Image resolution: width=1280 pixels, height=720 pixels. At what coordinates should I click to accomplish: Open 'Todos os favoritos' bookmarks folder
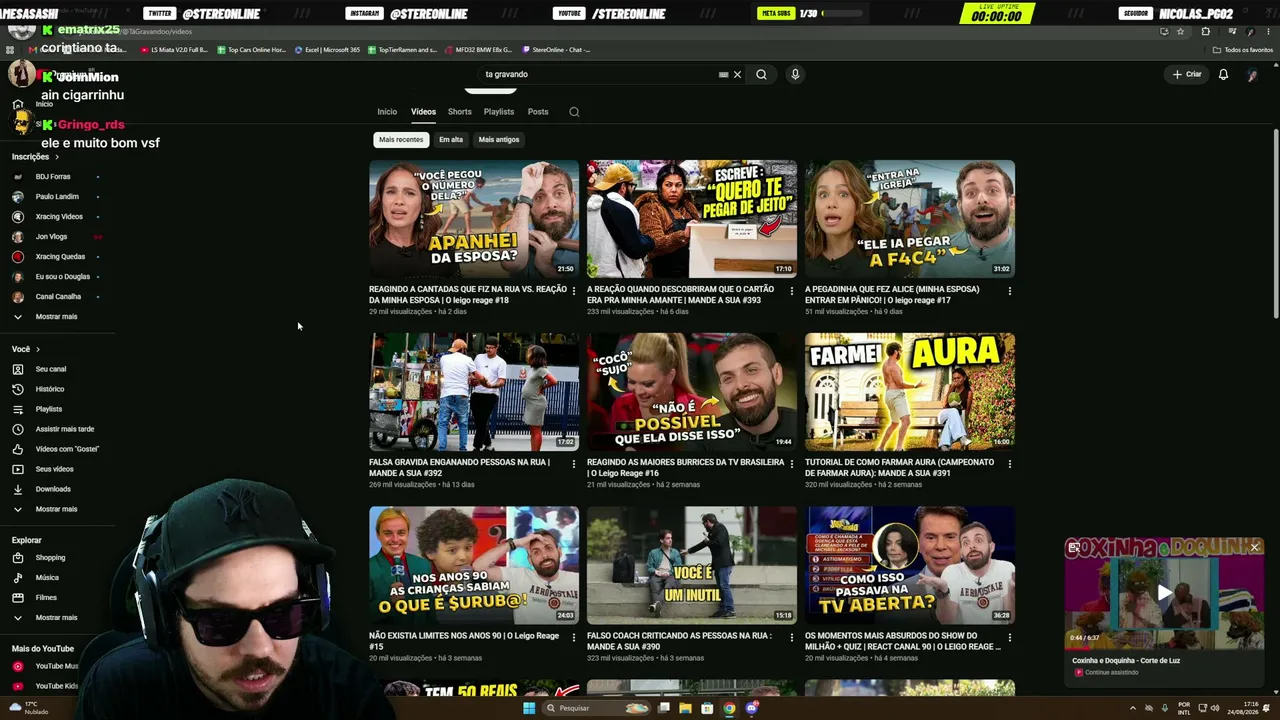point(1243,50)
